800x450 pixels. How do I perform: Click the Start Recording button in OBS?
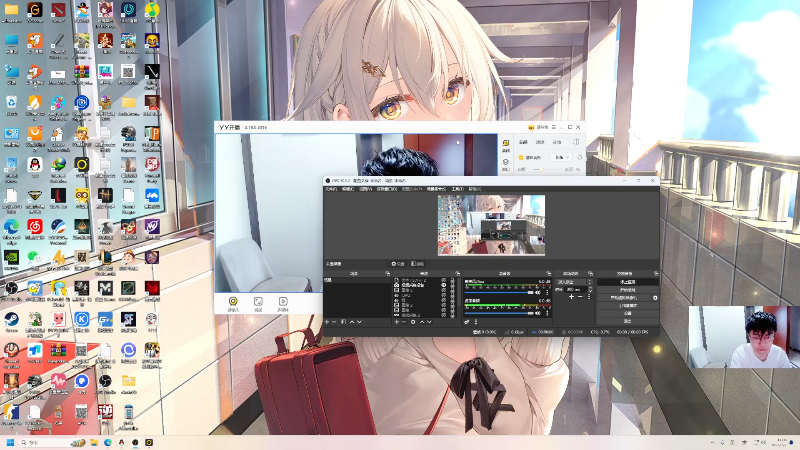[627, 290]
